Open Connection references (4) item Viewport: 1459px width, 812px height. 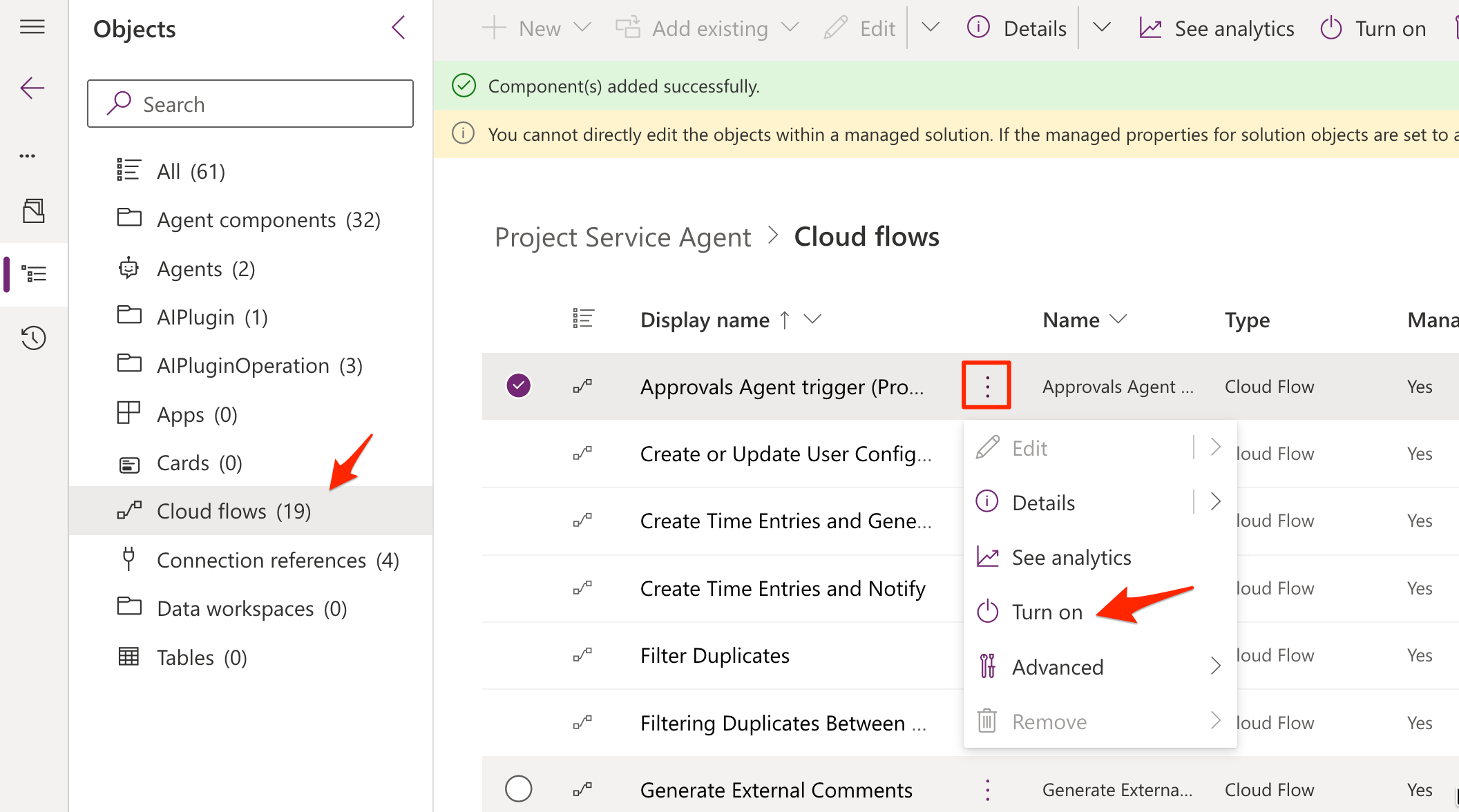251,560
